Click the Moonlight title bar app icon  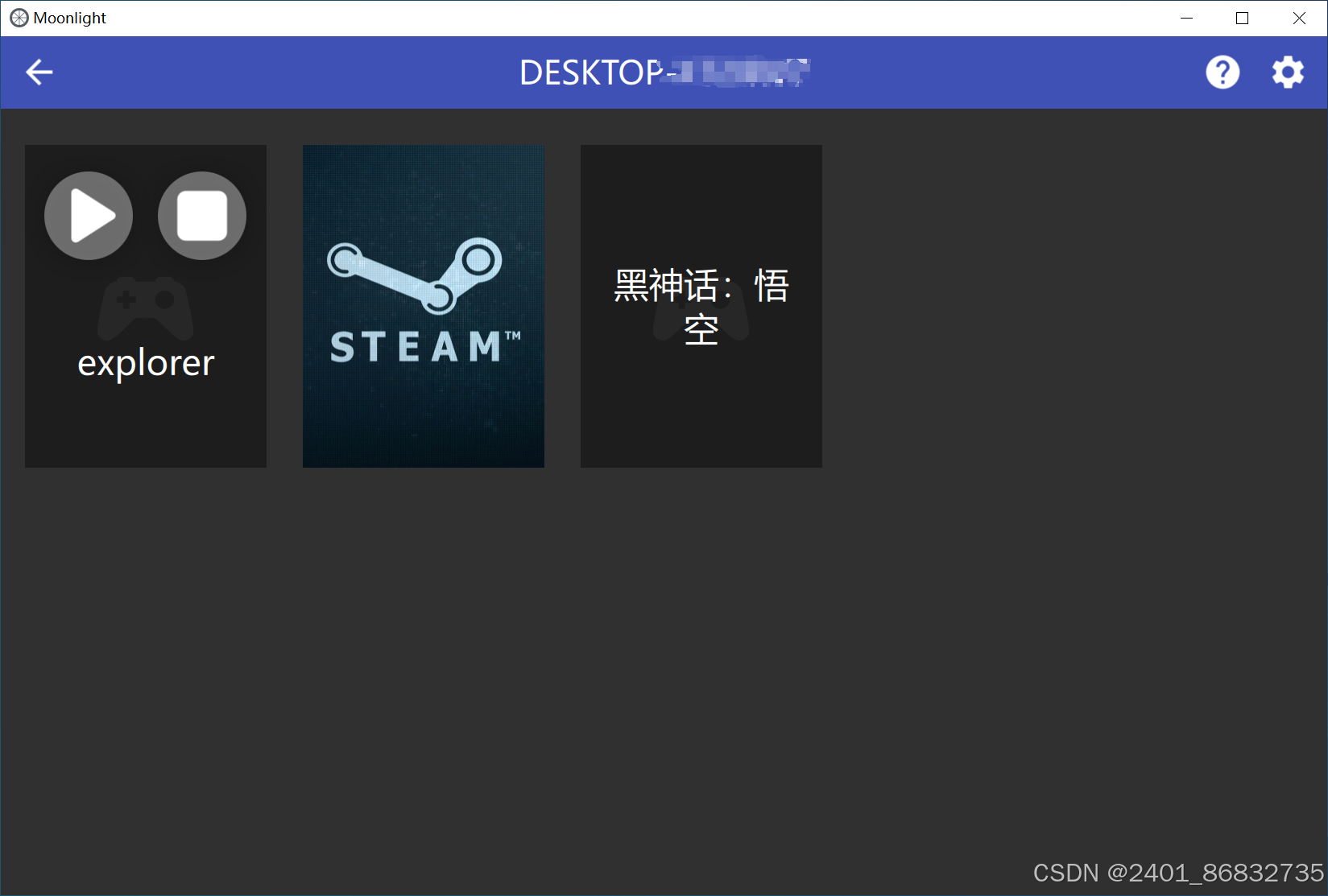[x=19, y=18]
